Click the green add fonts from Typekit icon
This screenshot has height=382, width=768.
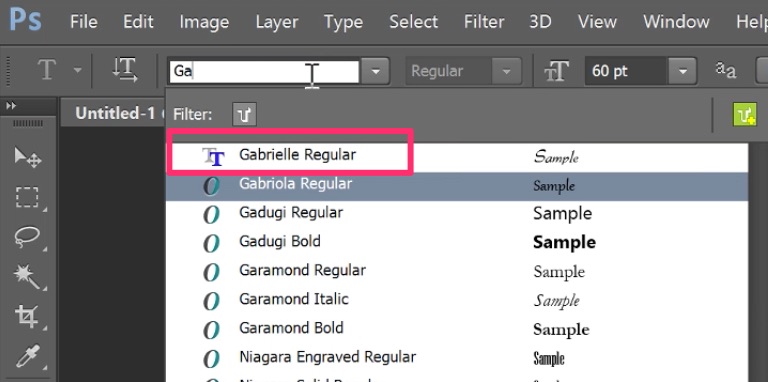744,115
